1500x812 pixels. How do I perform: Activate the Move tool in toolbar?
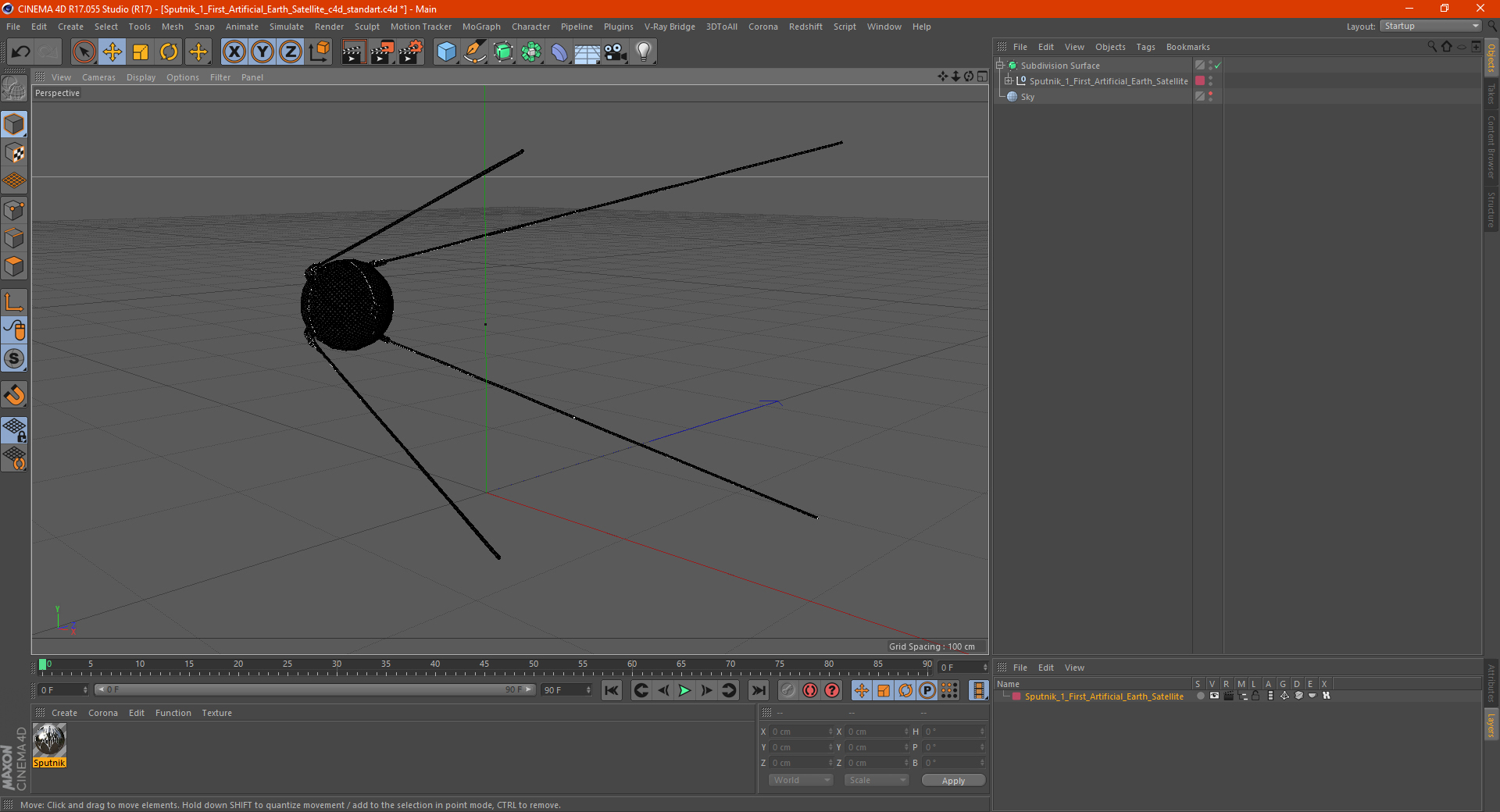(112, 52)
